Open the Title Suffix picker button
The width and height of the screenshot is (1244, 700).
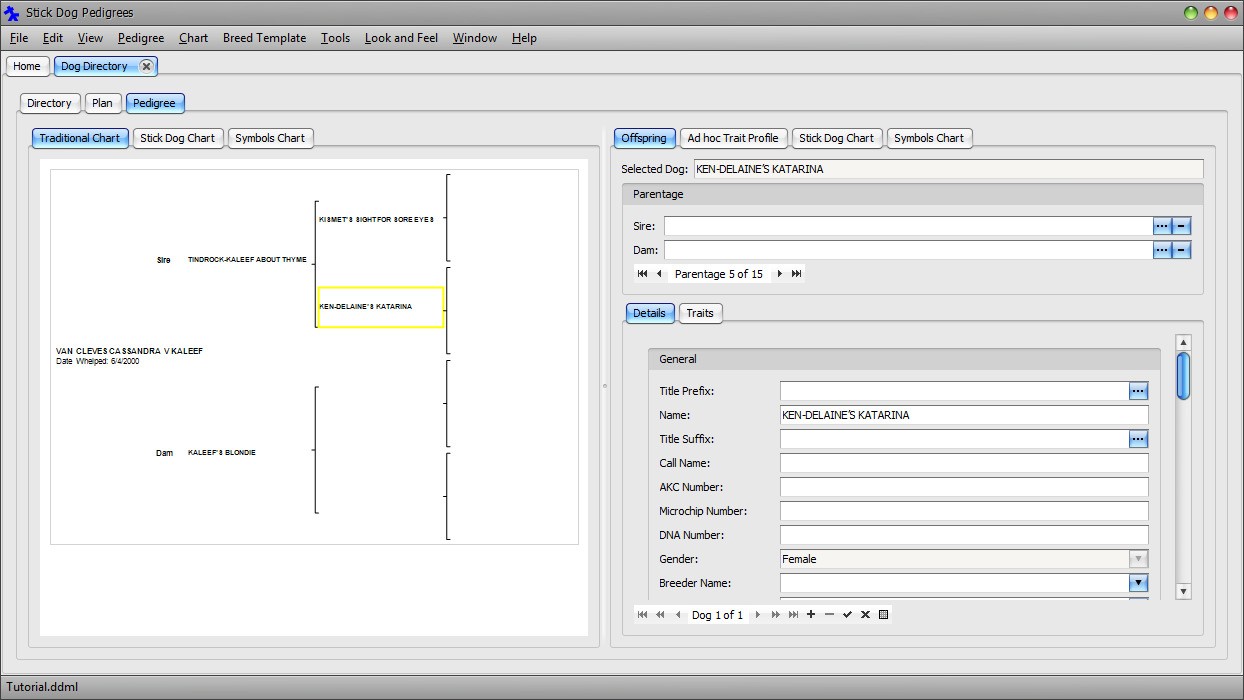[x=1138, y=439]
